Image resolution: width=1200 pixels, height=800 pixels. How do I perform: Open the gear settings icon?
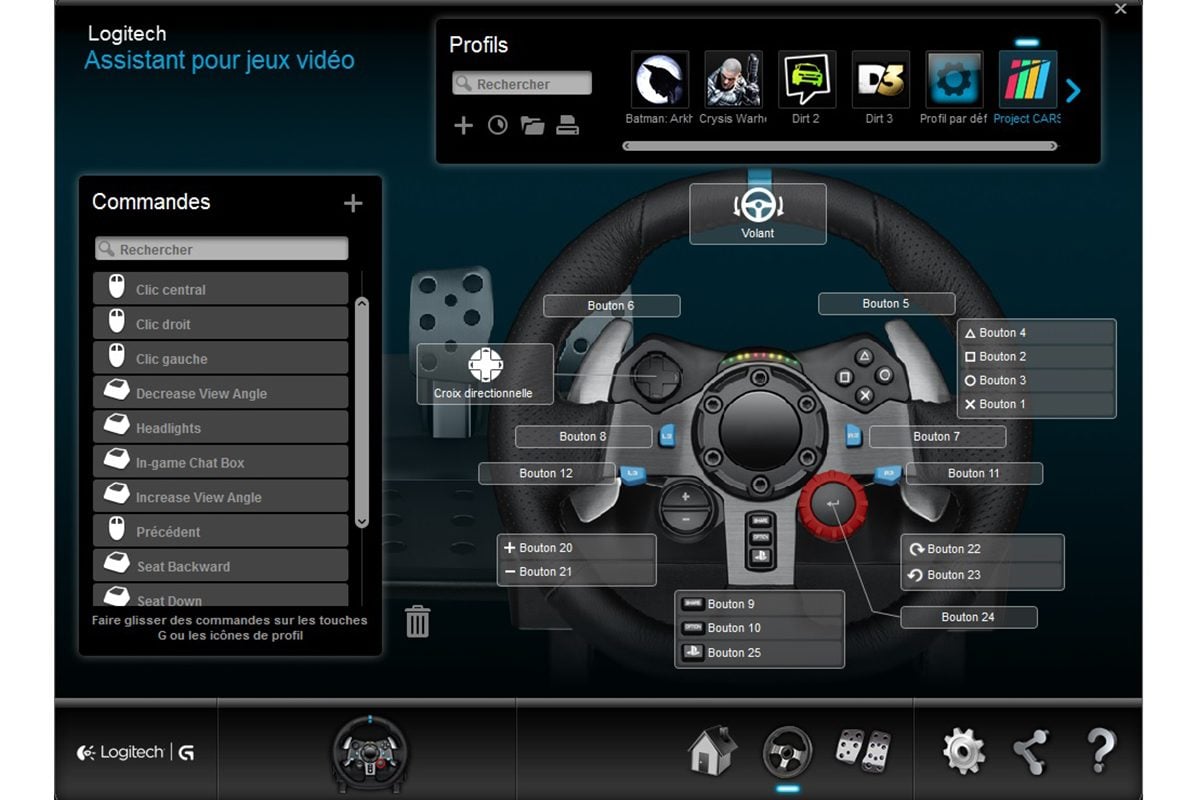tap(964, 750)
